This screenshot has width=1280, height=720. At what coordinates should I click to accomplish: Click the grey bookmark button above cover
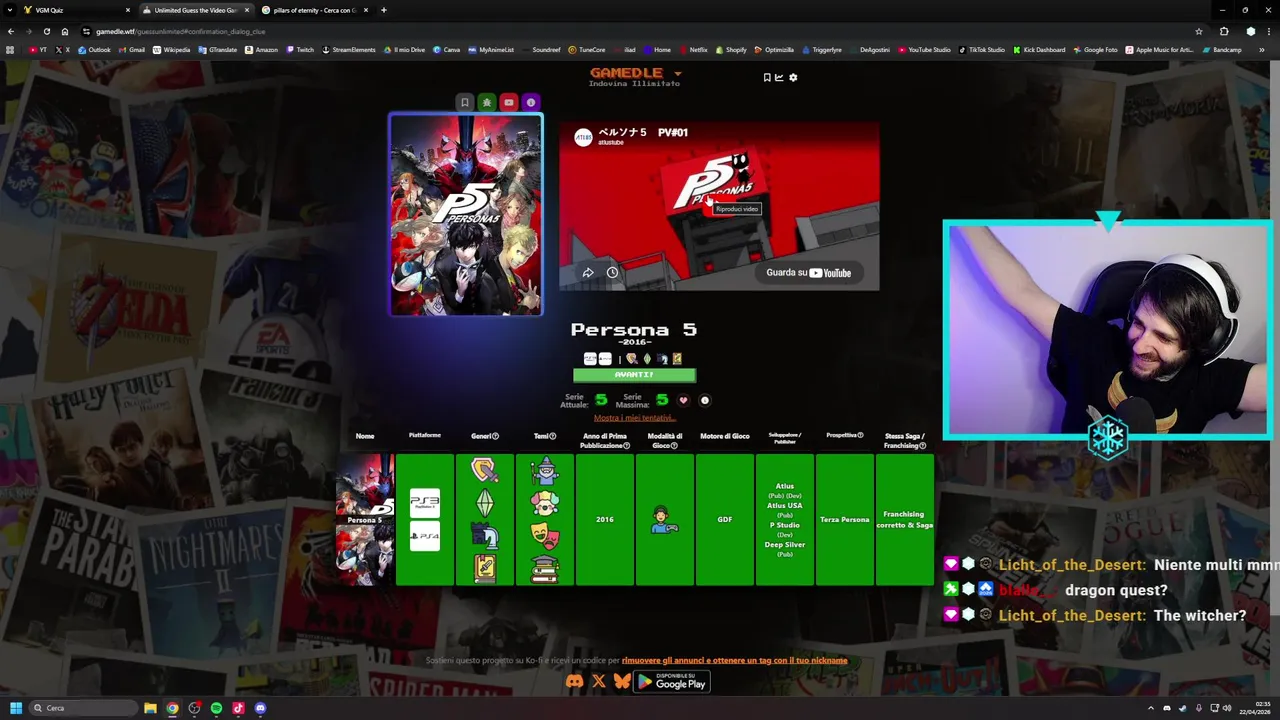coord(465,102)
